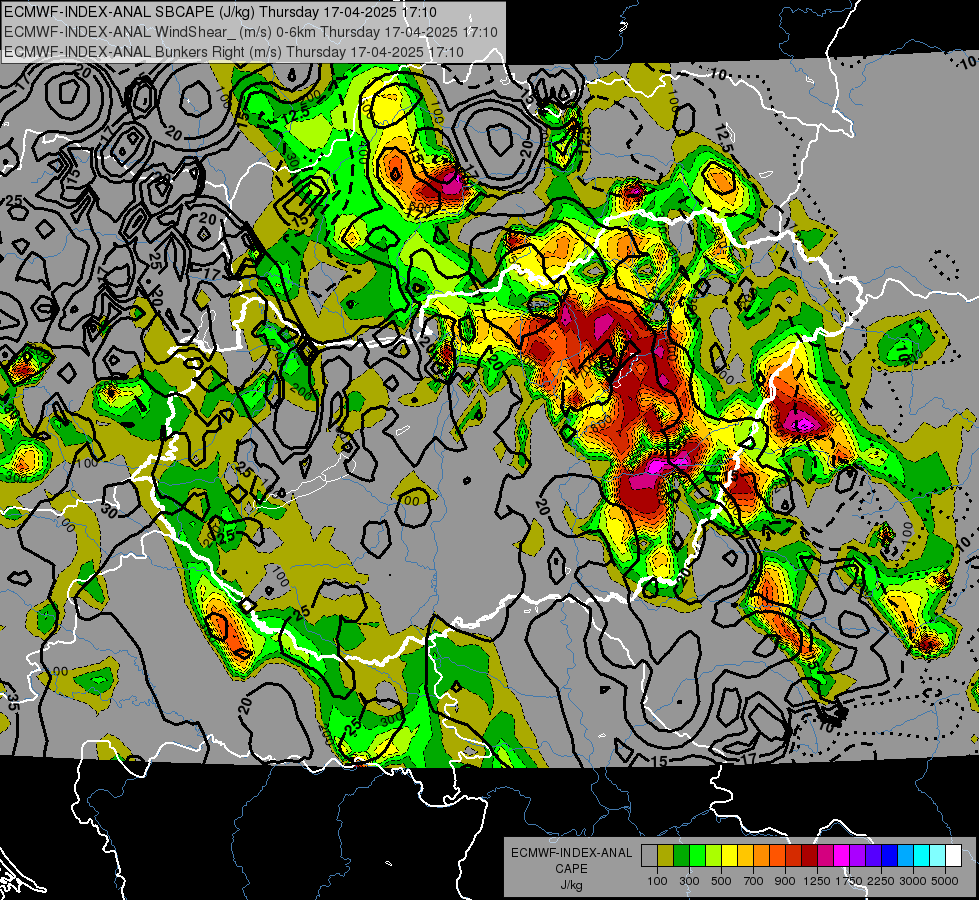The height and width of the screenshot is (900, 979).
Task: Choose the bright magenta swatch left of the 1750 tick
Action: 842,856
